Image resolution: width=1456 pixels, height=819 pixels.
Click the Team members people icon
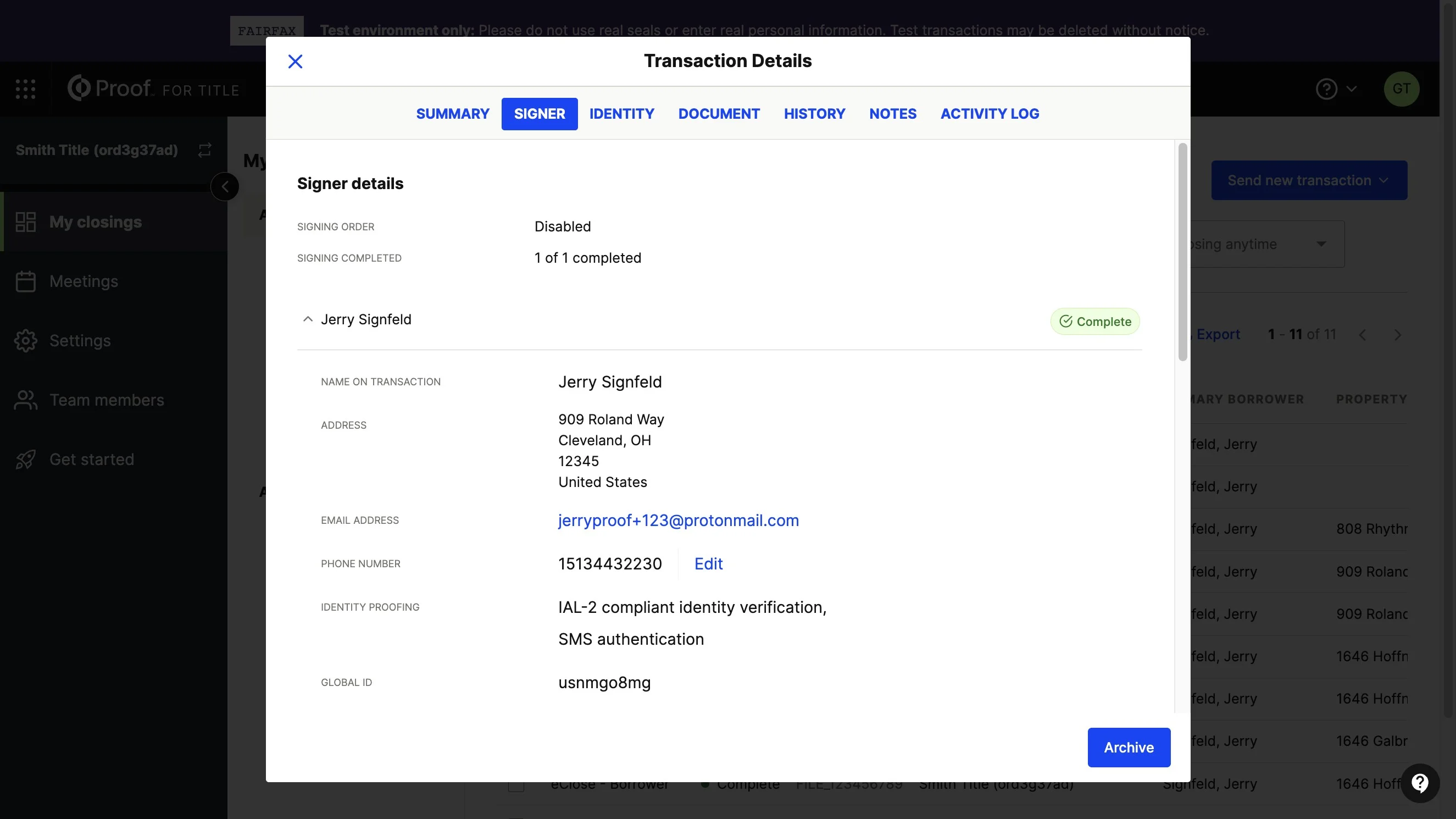[25, 400]
